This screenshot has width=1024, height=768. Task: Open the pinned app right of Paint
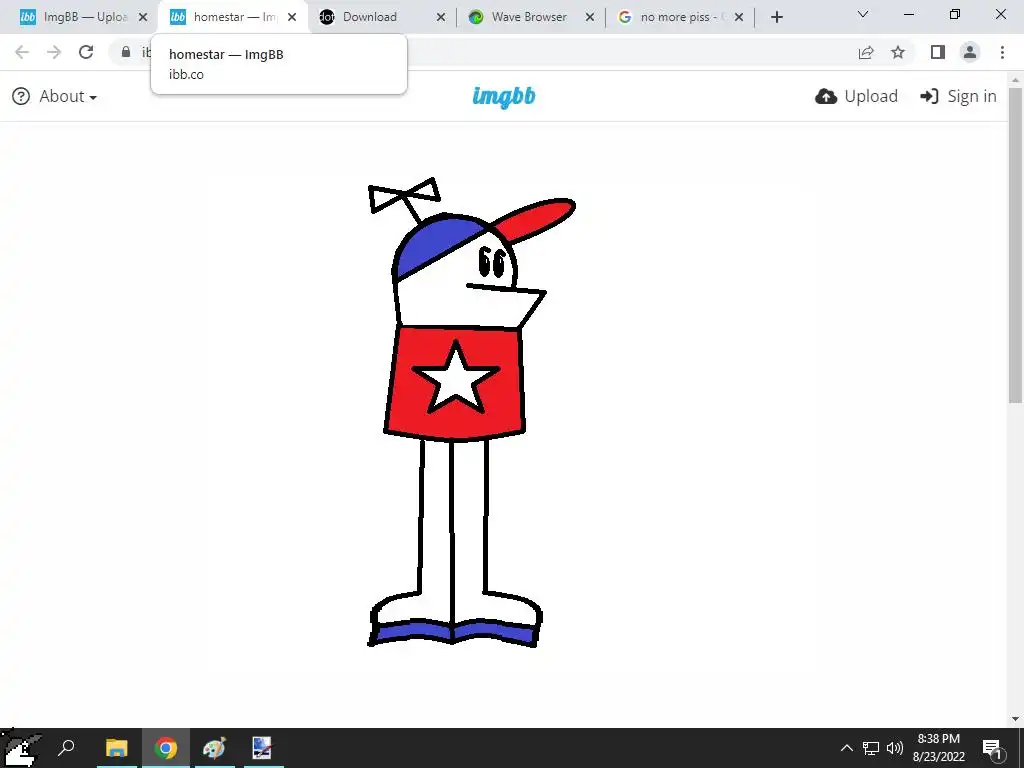[x=262, y=748]
